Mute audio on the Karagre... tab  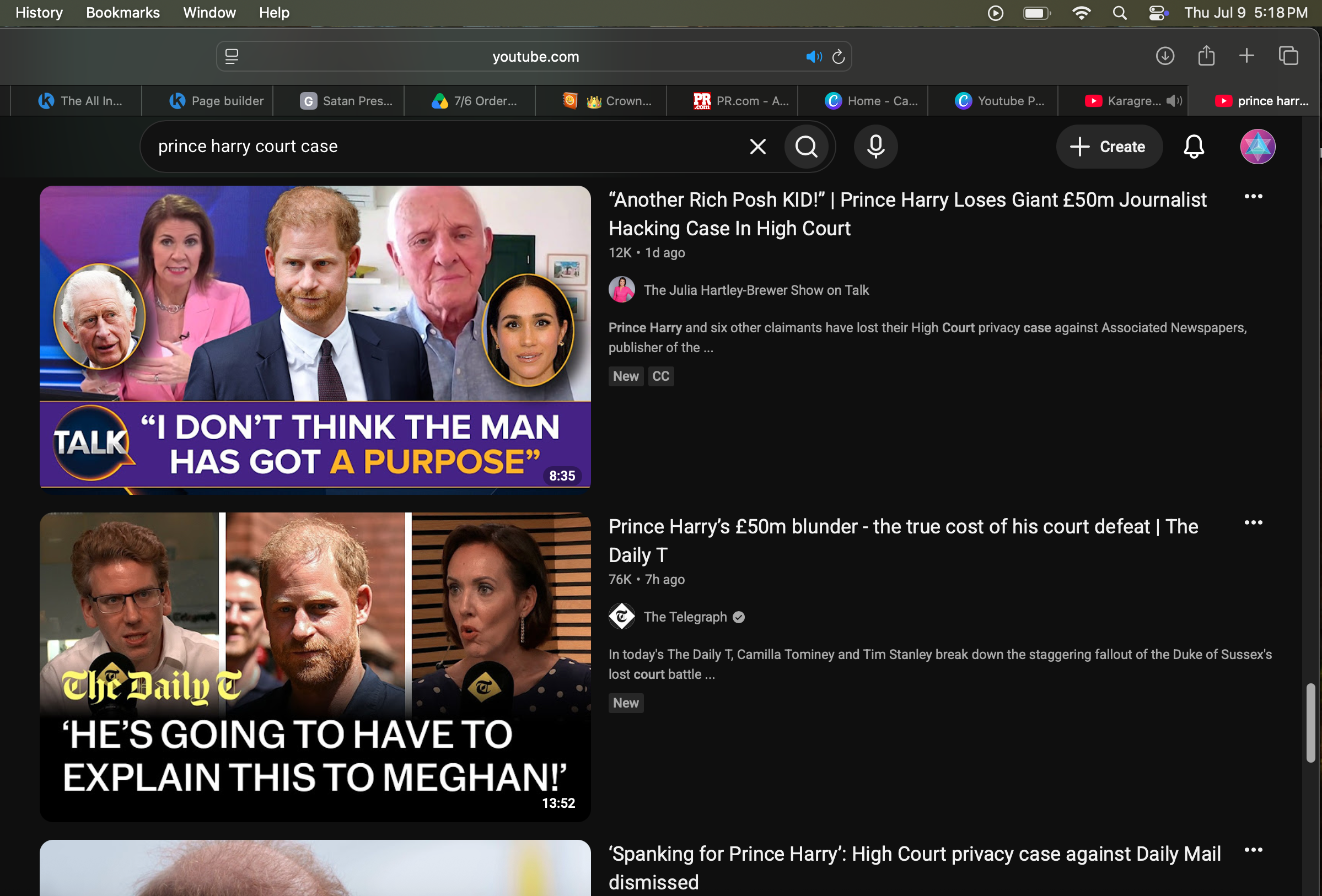(x=1174, y=101)
